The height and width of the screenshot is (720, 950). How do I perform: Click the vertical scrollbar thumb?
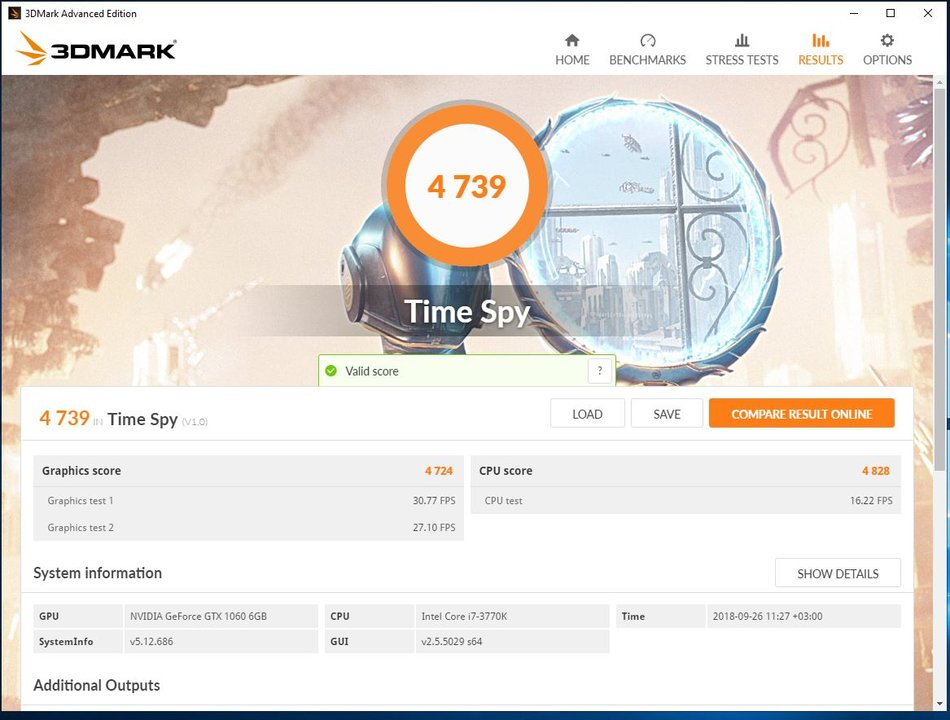click(x=940, y=279)
